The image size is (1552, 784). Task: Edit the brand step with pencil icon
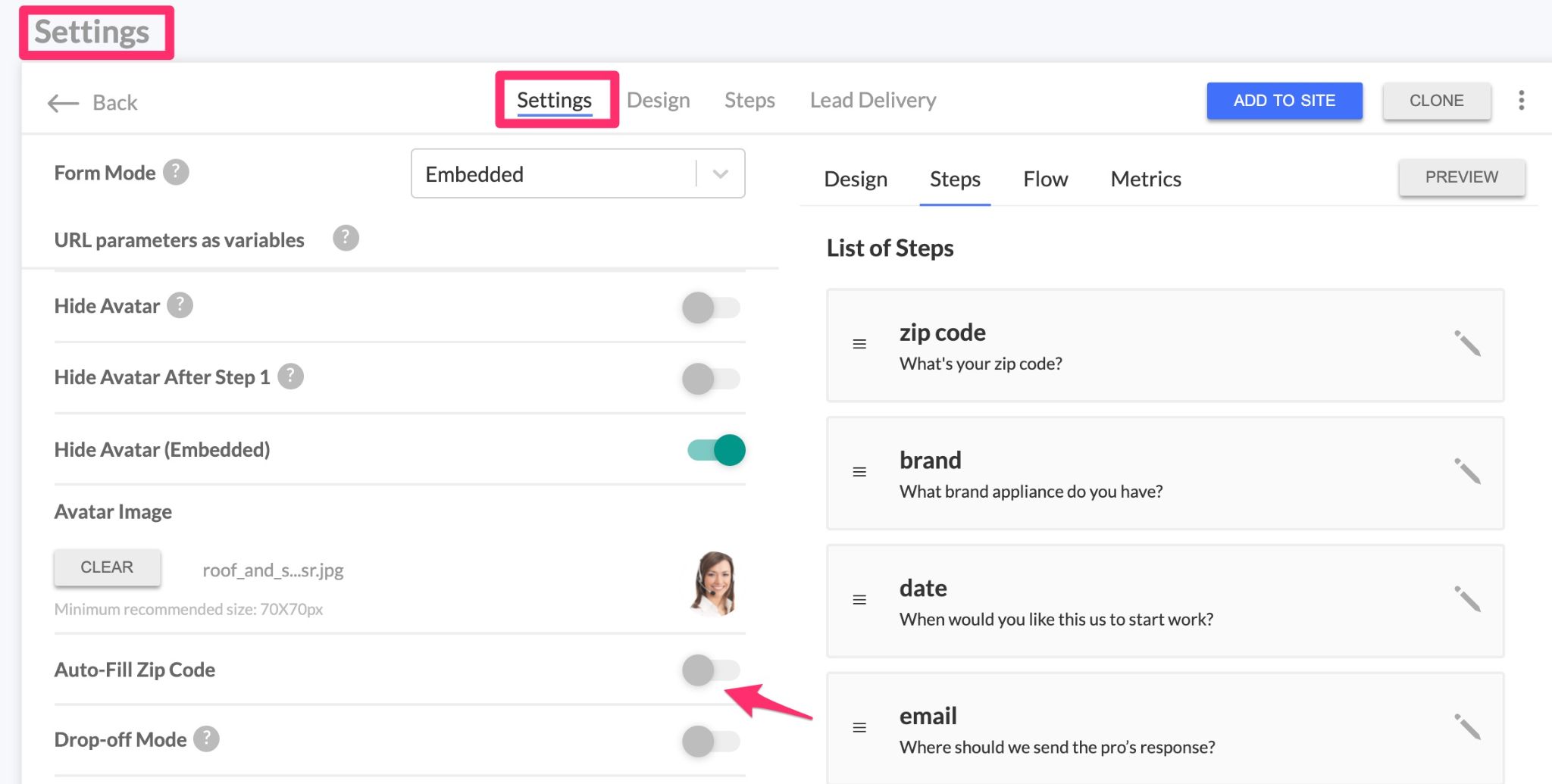point(1467,471)
